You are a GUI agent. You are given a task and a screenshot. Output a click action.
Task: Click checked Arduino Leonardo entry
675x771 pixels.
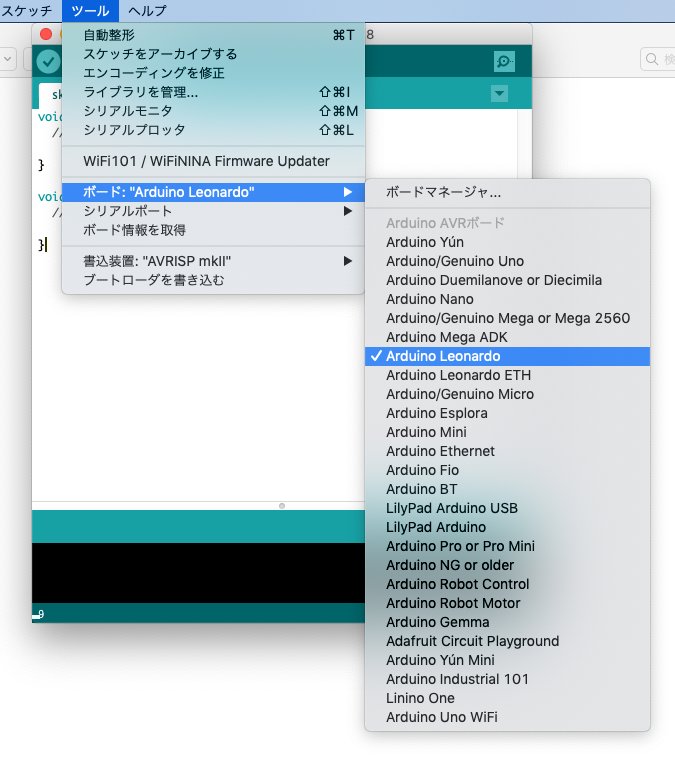tap(507, 356)
